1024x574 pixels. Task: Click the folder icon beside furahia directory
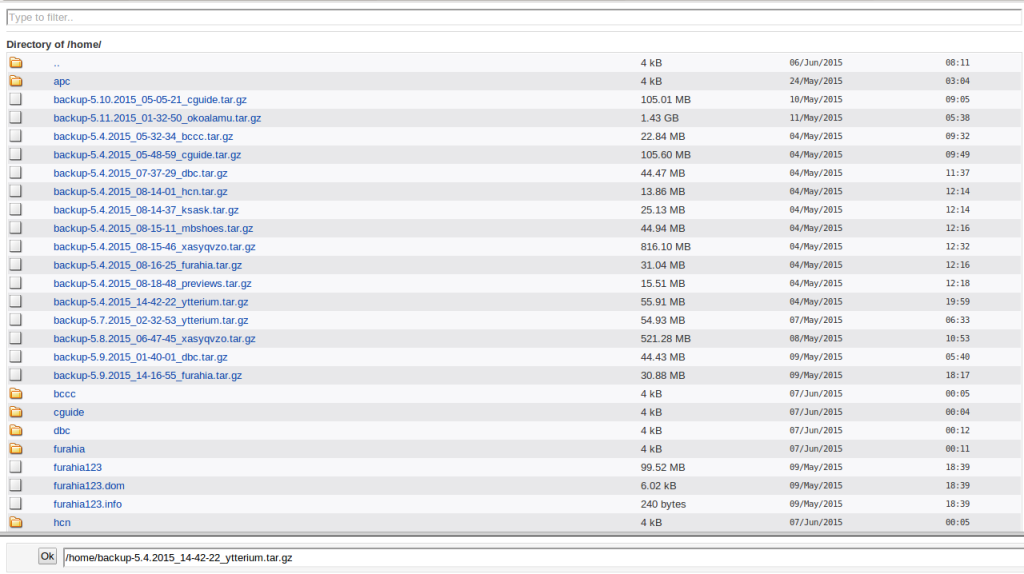(x=16, y=449)
